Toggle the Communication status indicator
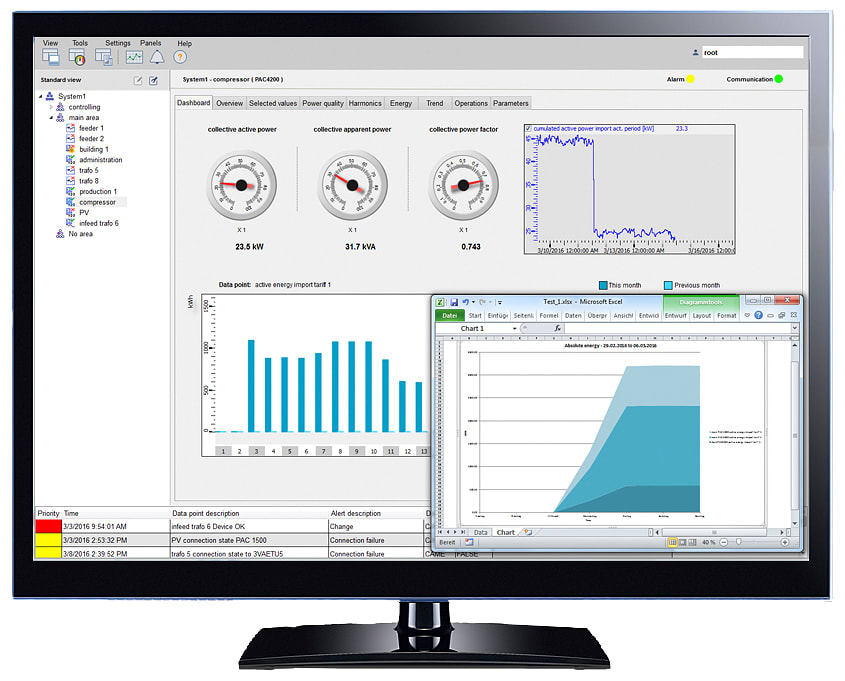This screenshot has height=681, width=845. coord(778,78)
